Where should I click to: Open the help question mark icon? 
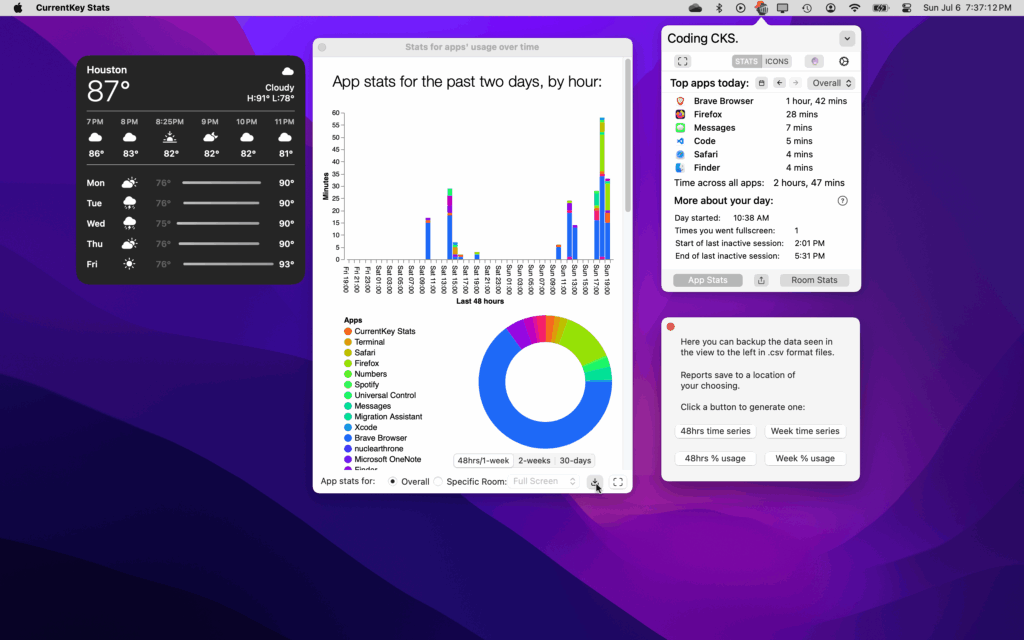pos(842,201)
